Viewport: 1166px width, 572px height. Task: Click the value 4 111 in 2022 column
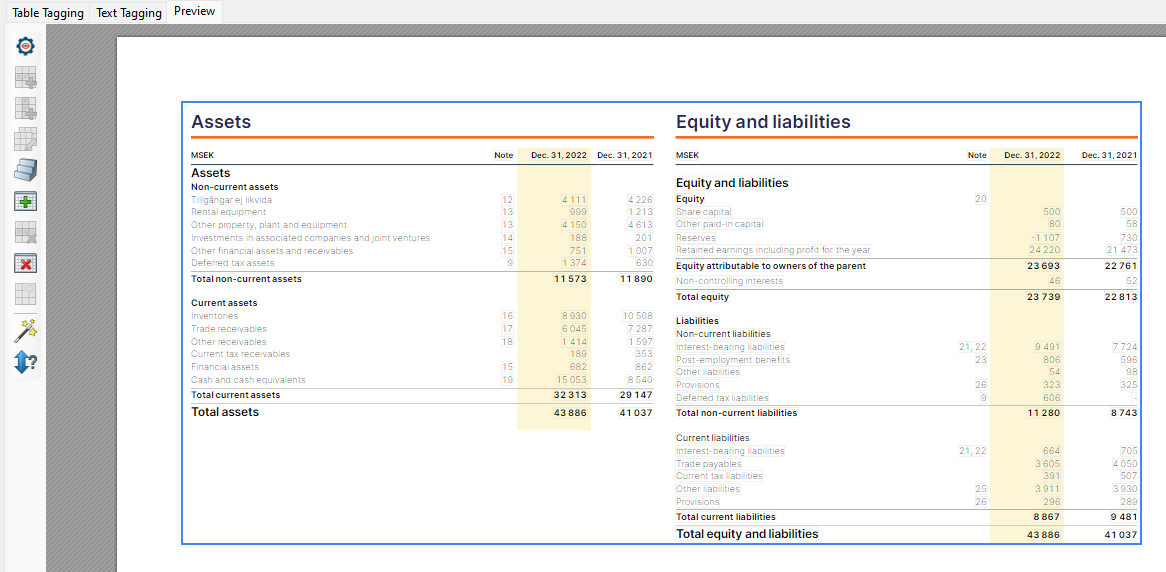(x=574, y=199)
